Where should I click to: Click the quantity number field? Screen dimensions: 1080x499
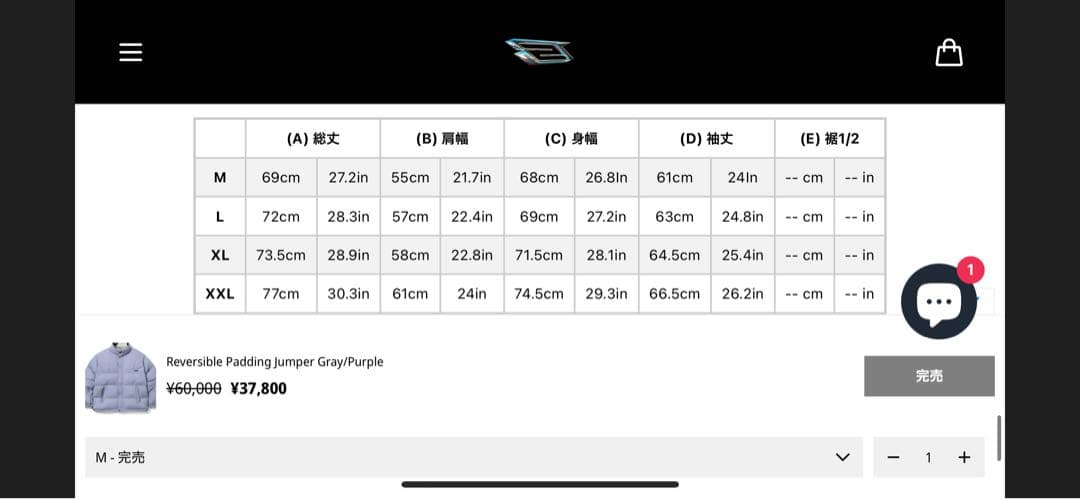click(928, 457)
